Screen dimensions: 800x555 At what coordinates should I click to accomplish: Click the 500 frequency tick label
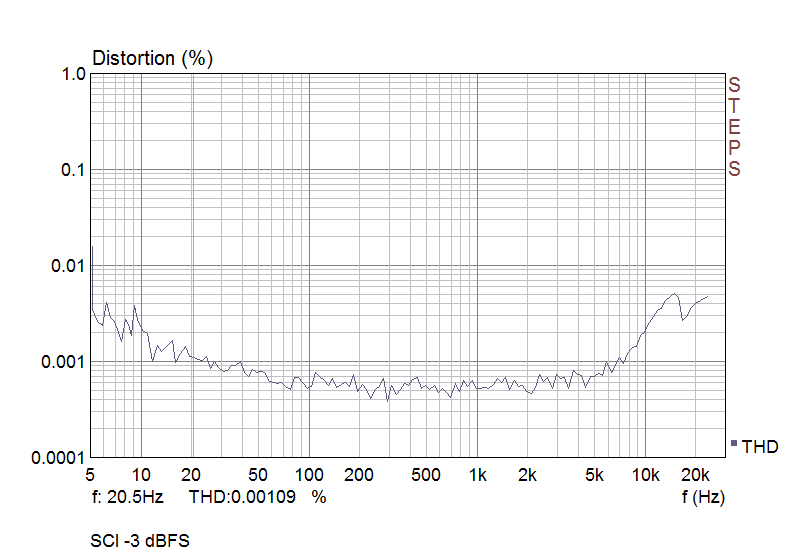tap(426, 475)
